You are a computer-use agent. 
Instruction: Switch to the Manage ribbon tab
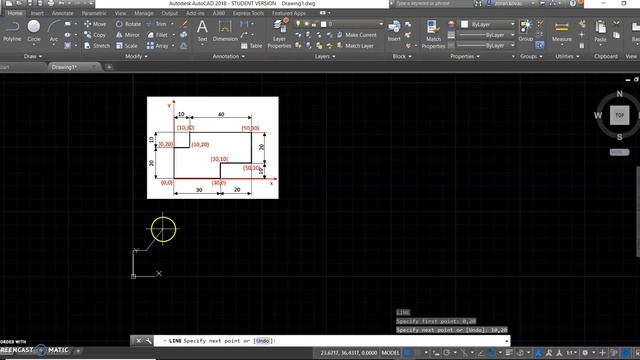click(144, 13)
